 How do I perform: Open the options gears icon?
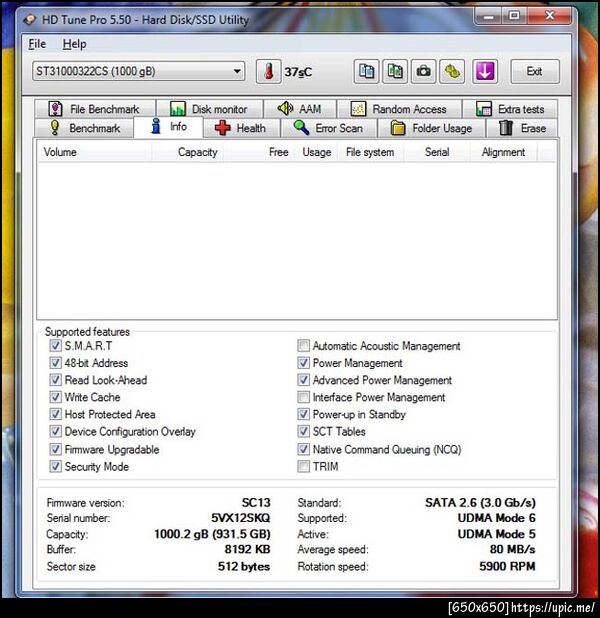tap(453, 71)
